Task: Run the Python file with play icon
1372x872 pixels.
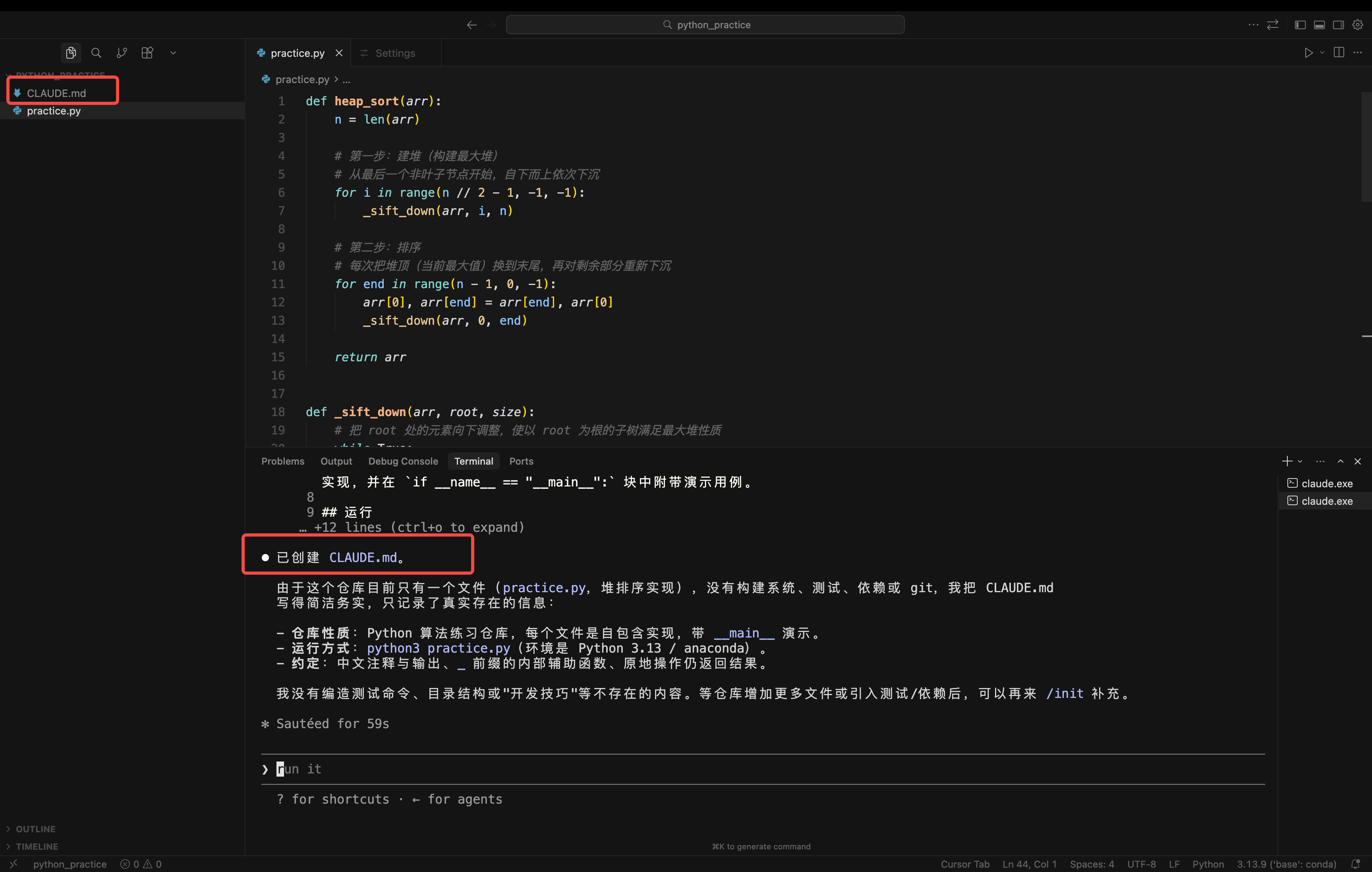Action: pyautogui.click(x=1308, y=53)
